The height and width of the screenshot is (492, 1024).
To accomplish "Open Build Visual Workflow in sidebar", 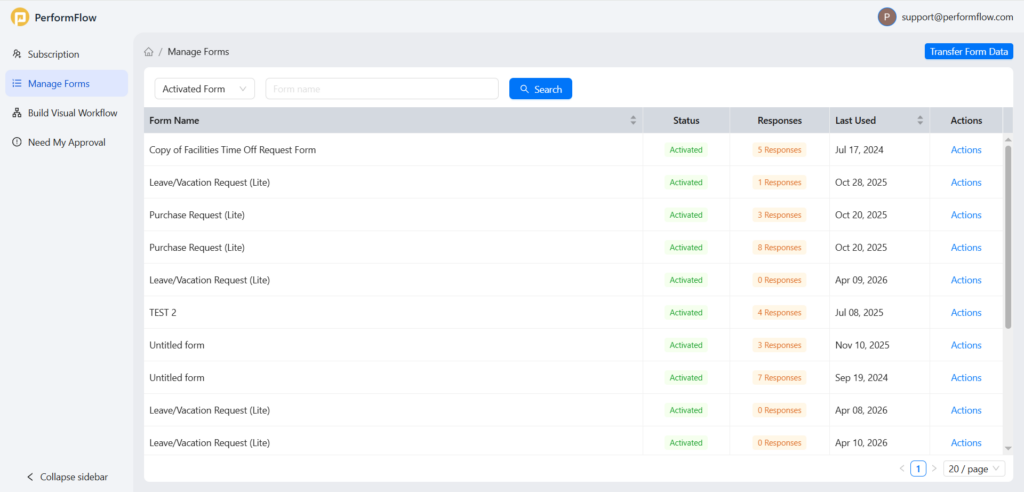I will [x=67, y=113].
